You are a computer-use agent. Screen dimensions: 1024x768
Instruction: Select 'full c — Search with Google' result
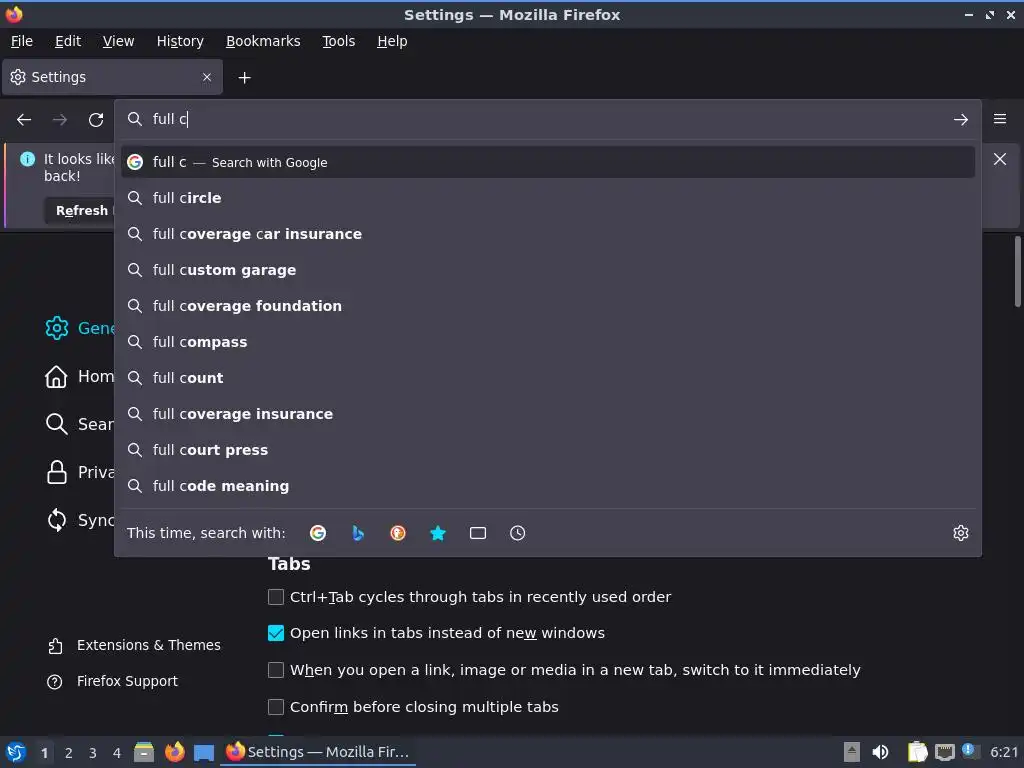coord(547,162)
